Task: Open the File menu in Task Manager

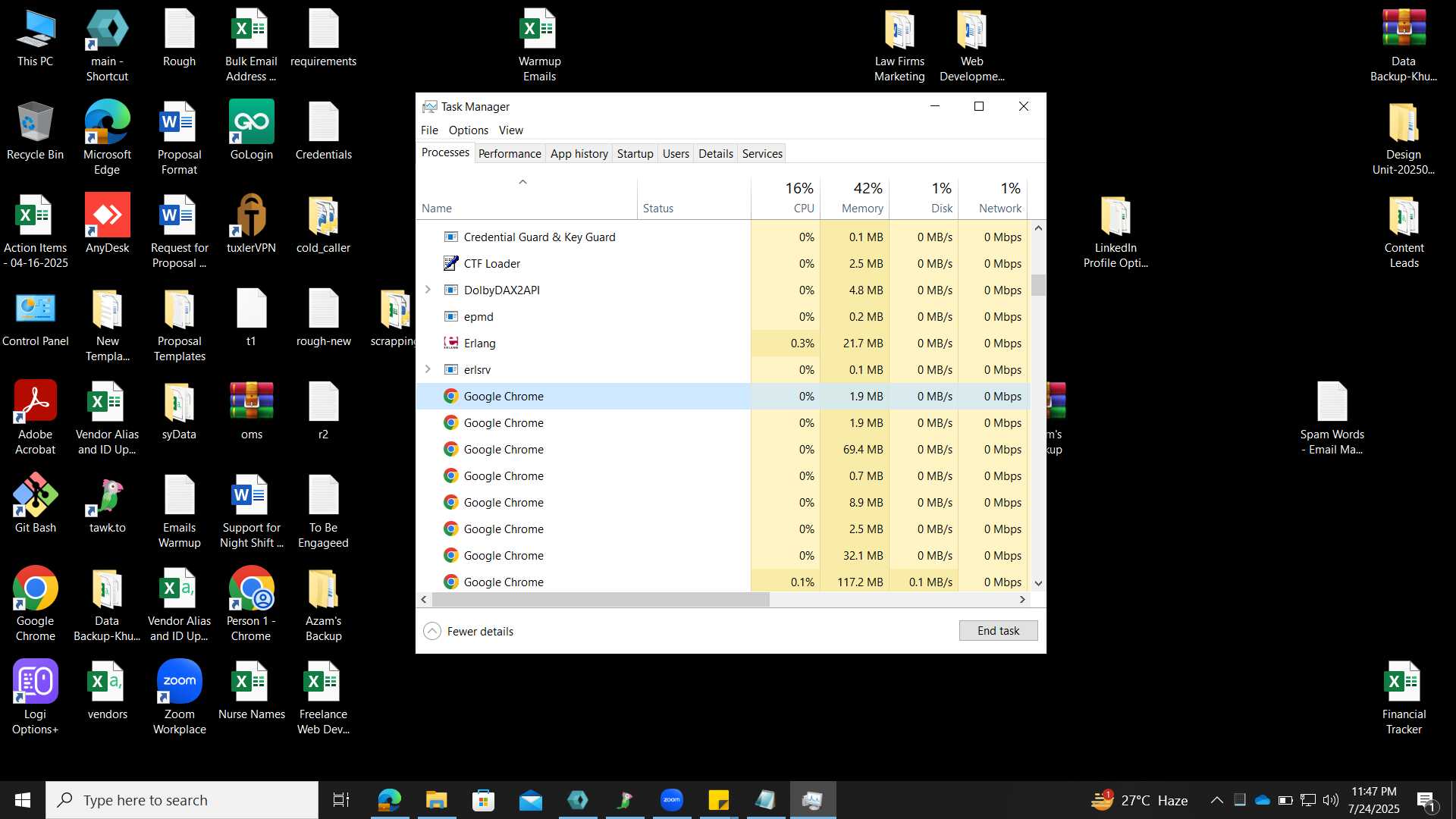Action: [429, 130]
